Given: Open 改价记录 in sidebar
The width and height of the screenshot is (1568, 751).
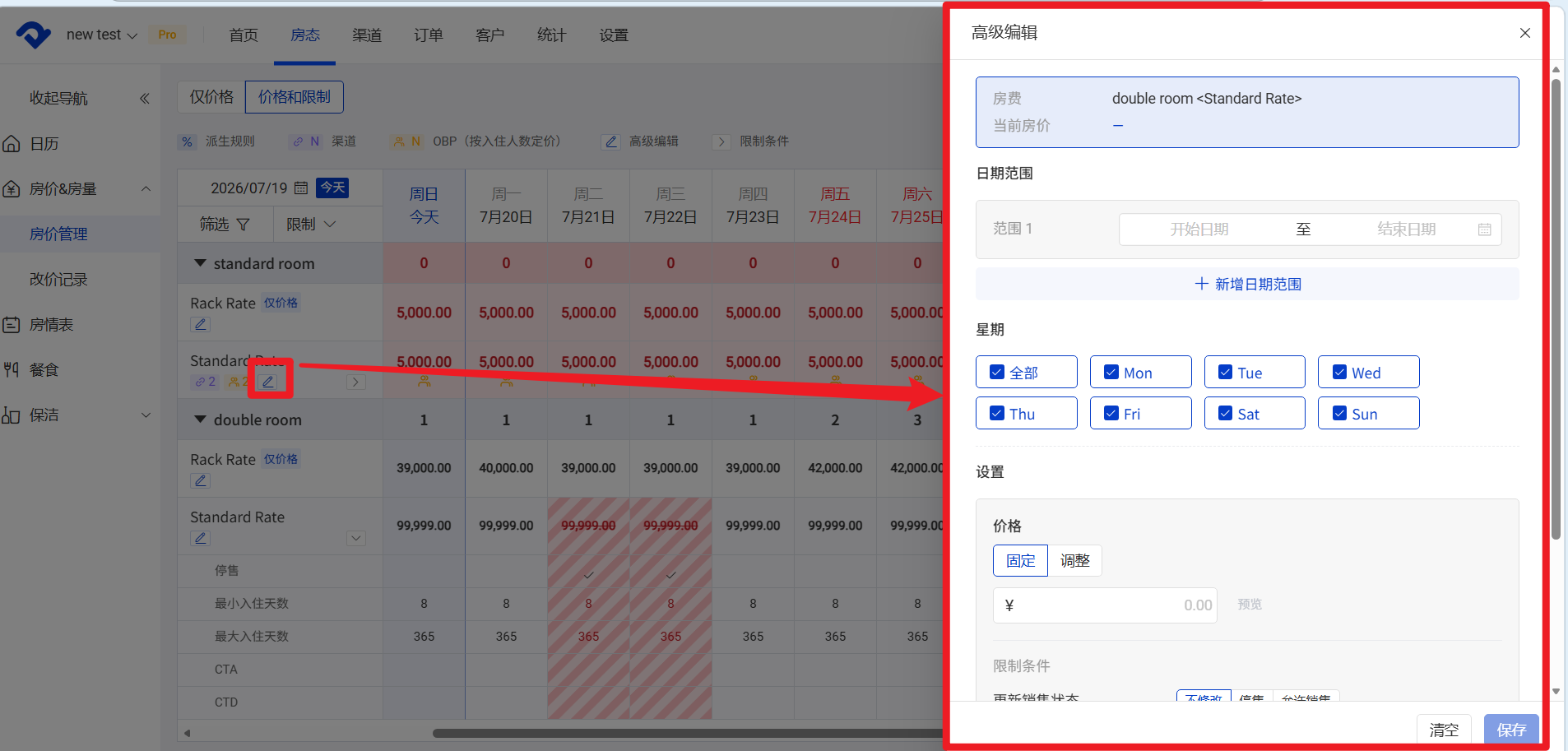Looking at the screenshot, I should pos(58,280).
